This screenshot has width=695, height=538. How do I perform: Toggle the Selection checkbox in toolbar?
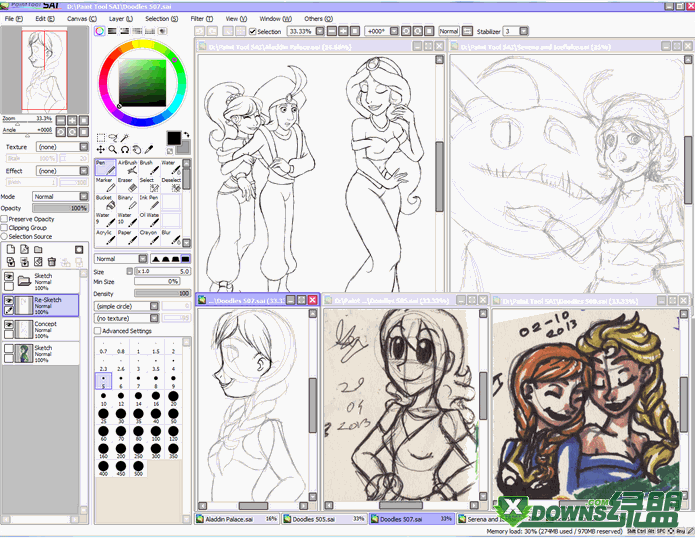pos(253,31)
